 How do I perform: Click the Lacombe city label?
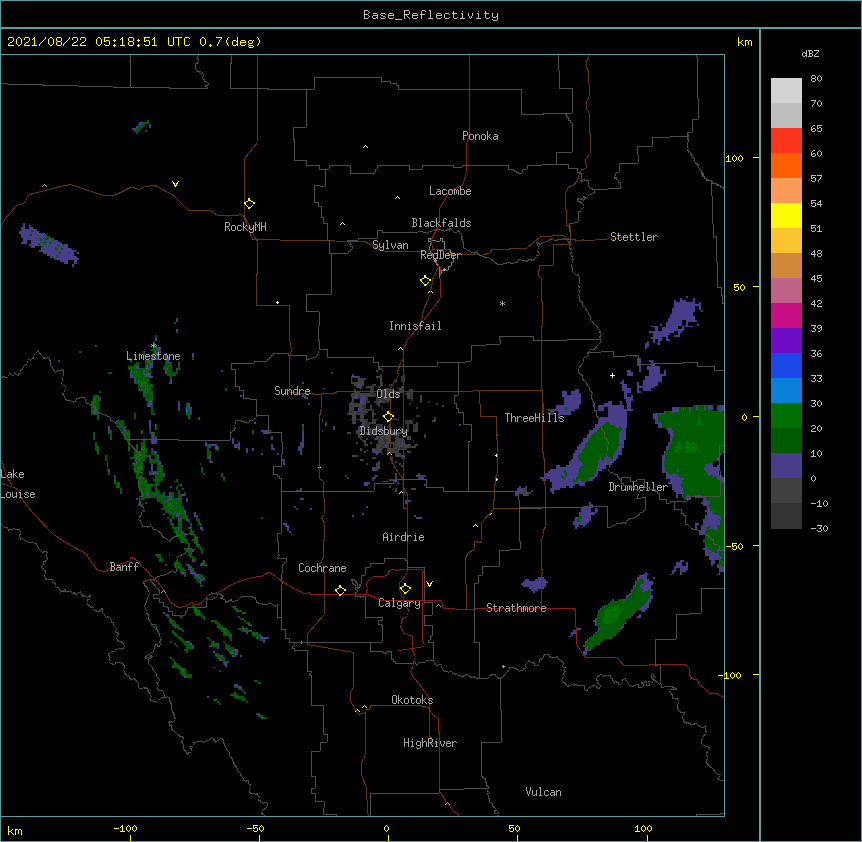[x=450, y=191]
